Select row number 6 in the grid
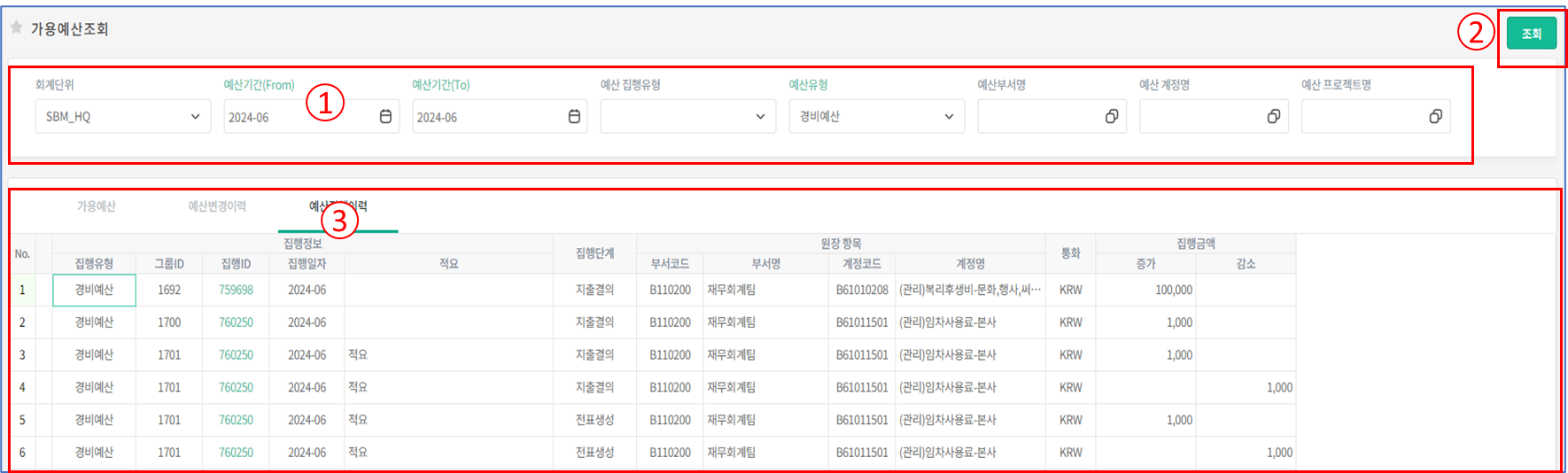The image size is (1568, 473). click(22, 453)
